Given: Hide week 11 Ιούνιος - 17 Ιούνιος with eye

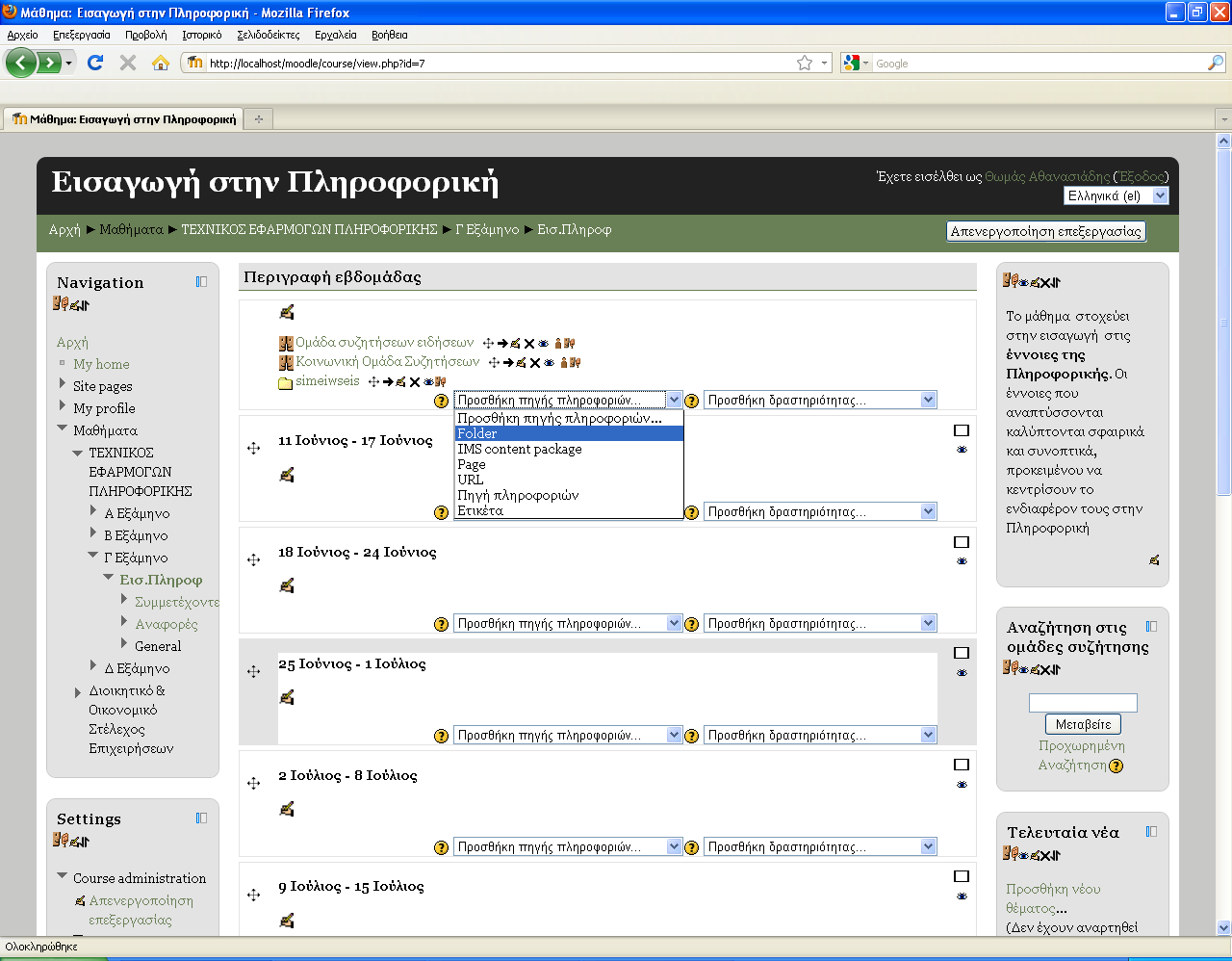Looking at the screenshot, I should point(962,450).
